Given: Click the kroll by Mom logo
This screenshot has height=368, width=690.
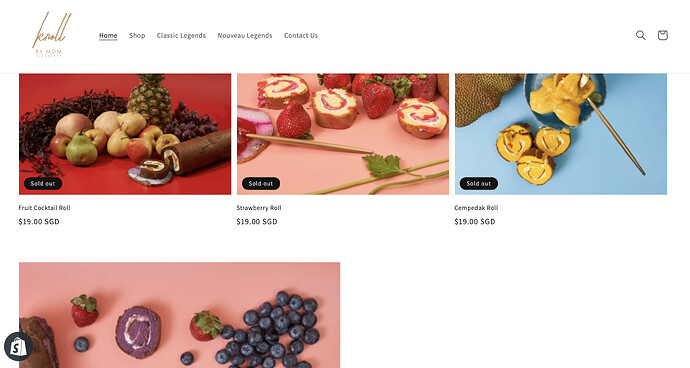Looking at the screenshot, I should click(51, 35).
